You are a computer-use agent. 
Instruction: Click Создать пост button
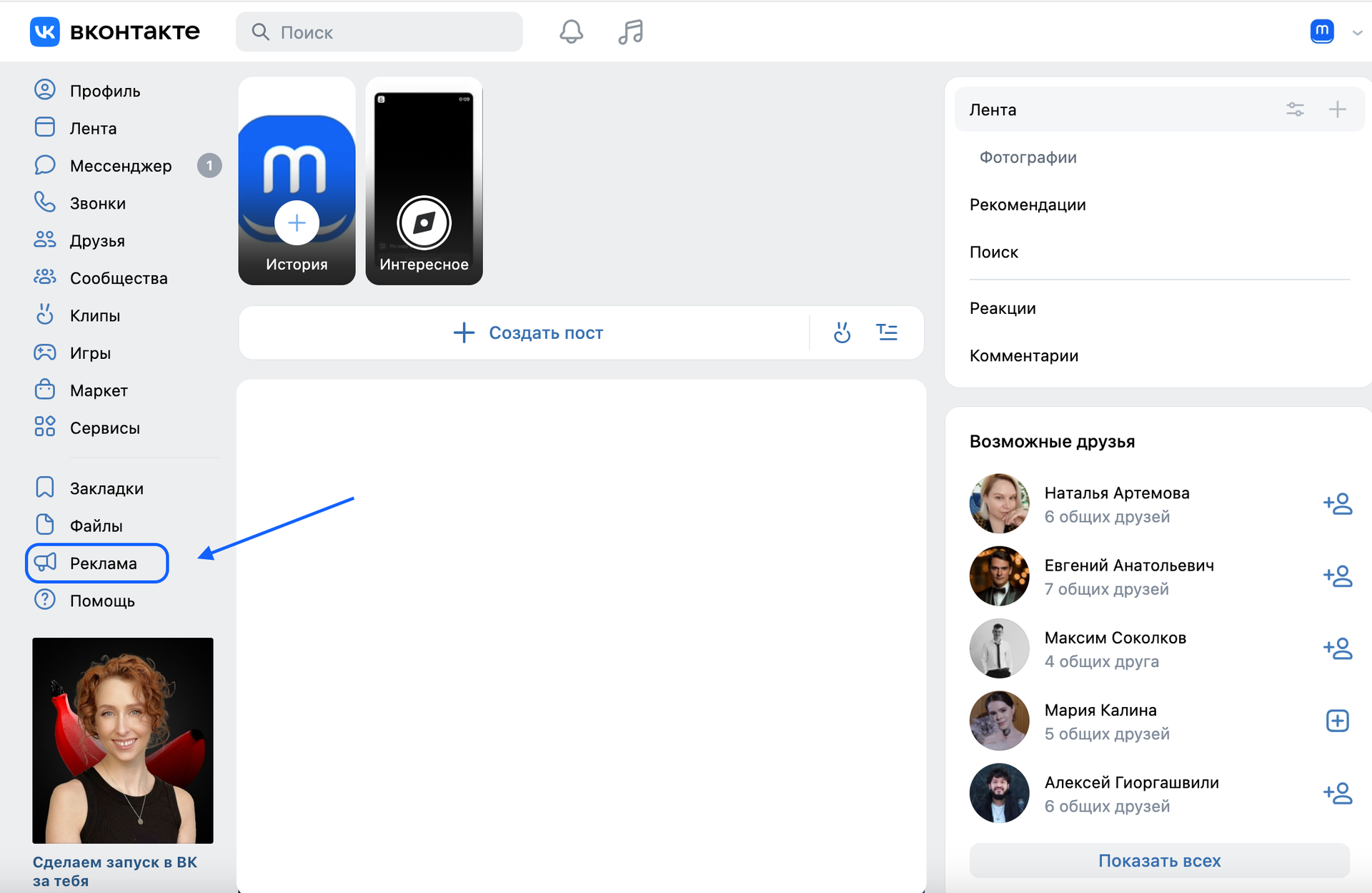coord(528,332)
